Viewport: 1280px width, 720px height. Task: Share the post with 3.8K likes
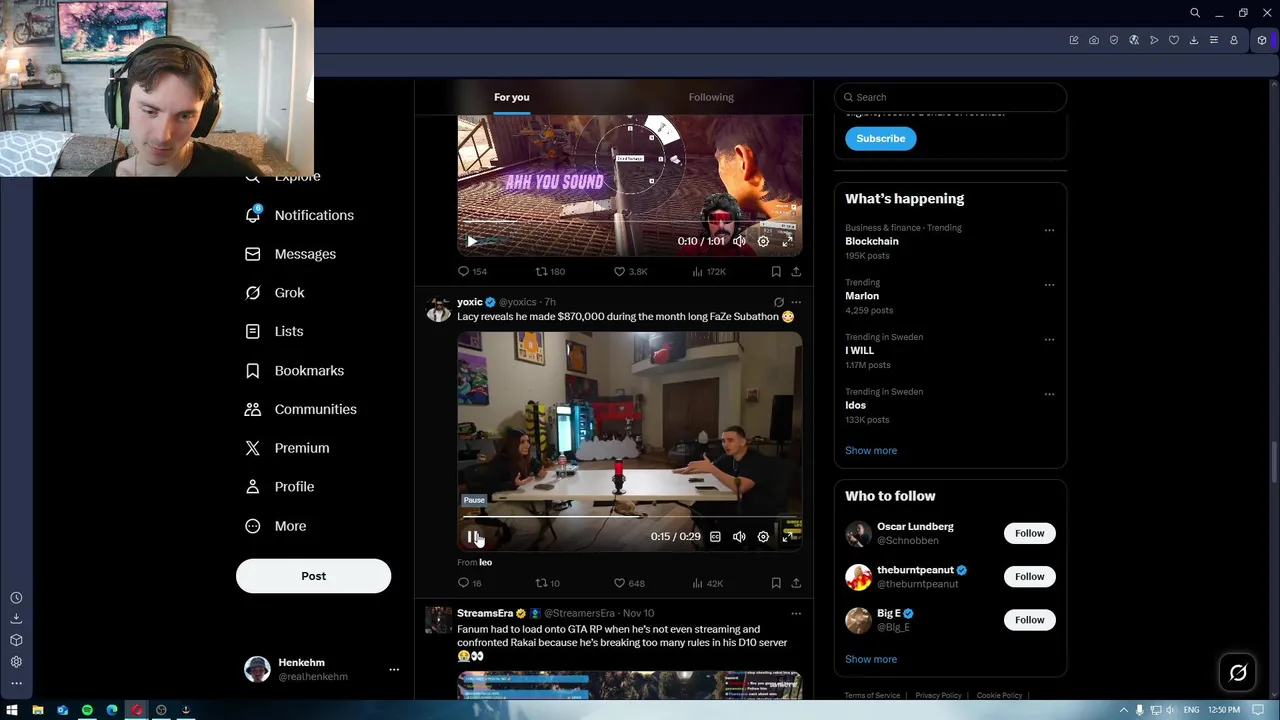click(796, 272)
